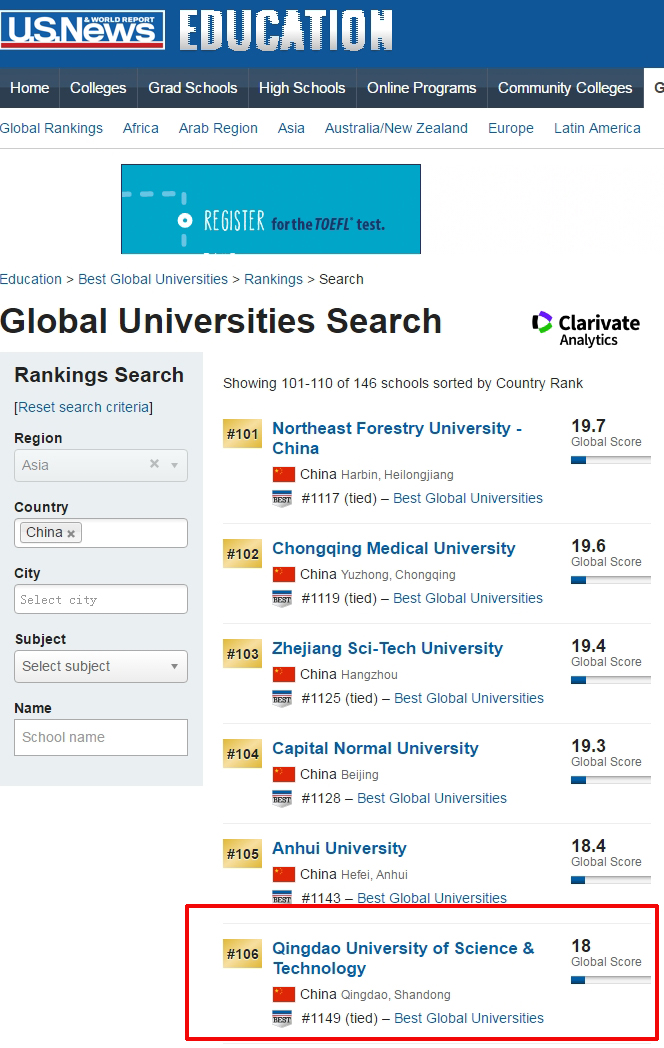
Task: Click the School name input field
Action: point(101,737)
